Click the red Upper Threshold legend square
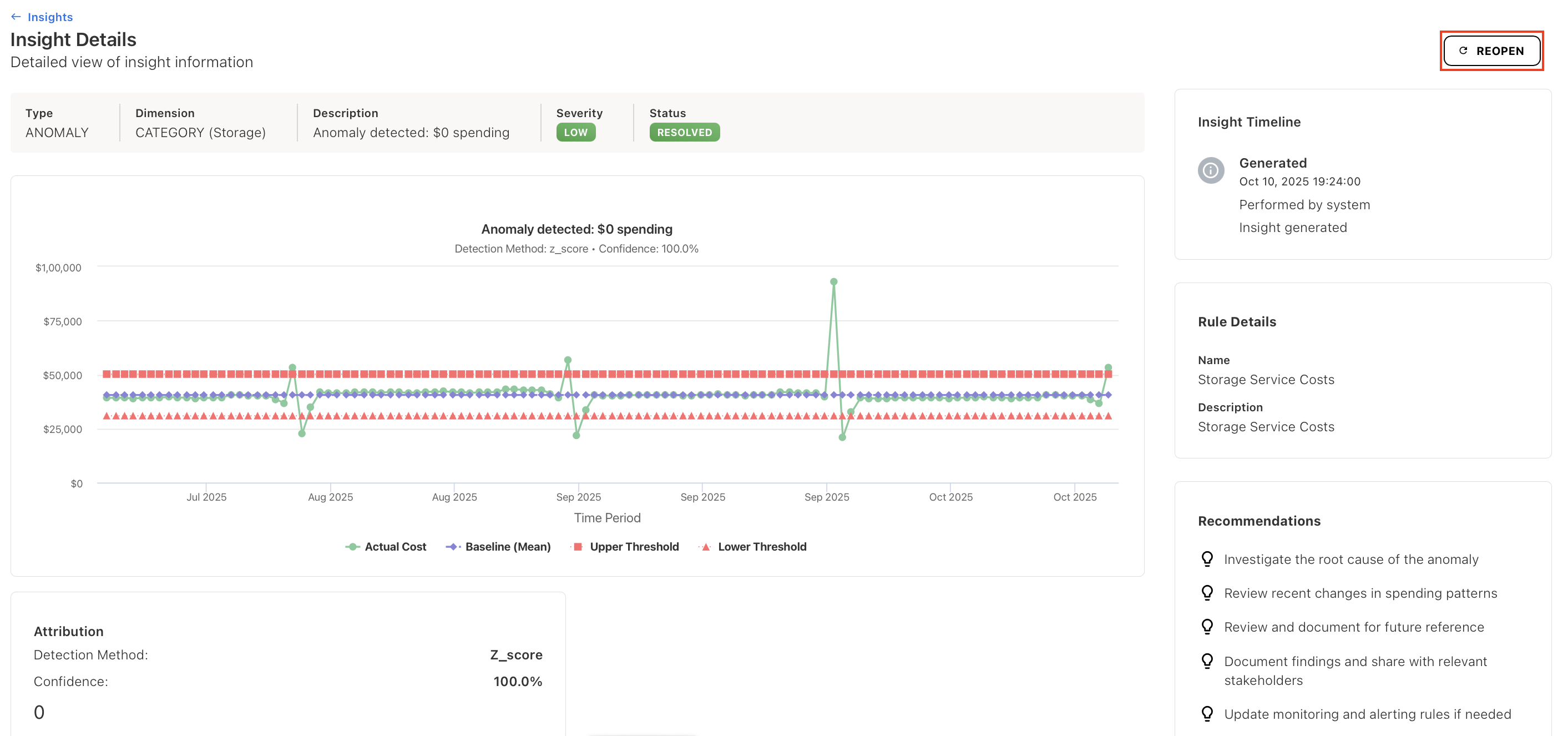This screenshot has height=736, width=1568. (578, 547)
